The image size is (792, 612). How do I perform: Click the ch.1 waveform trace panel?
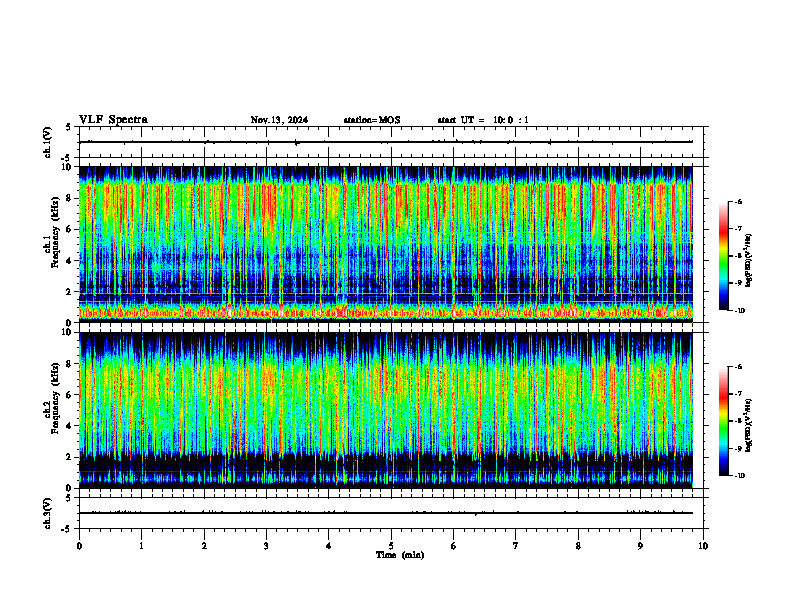tap(391, 142)
